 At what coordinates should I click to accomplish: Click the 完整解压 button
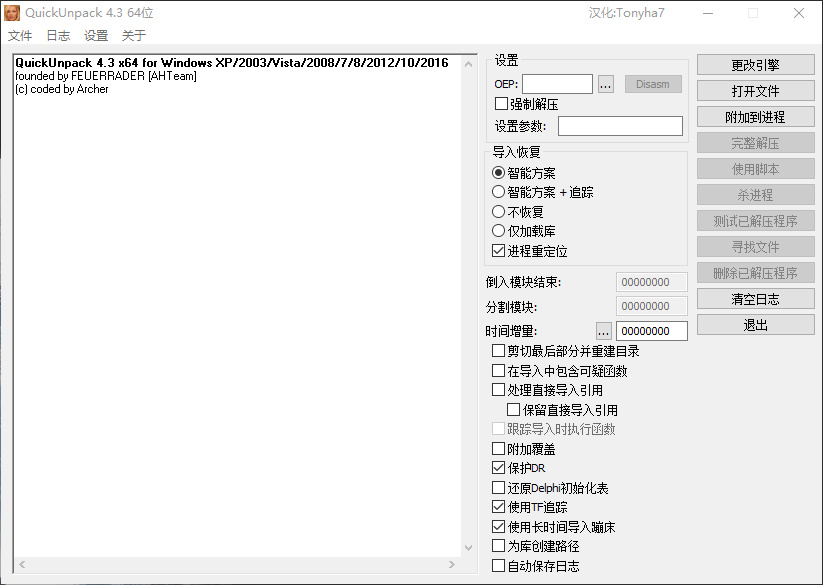click(x=755, y=143)
